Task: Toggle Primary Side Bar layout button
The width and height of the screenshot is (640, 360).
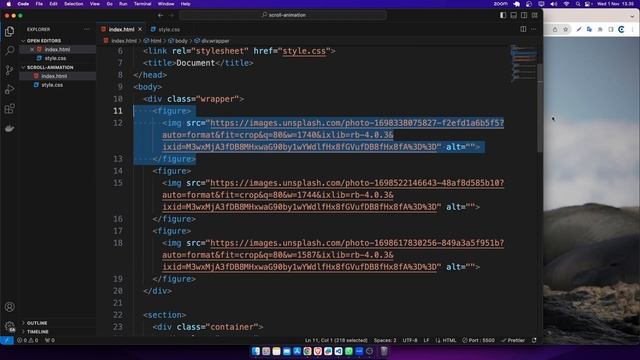Action: [503, 15]
